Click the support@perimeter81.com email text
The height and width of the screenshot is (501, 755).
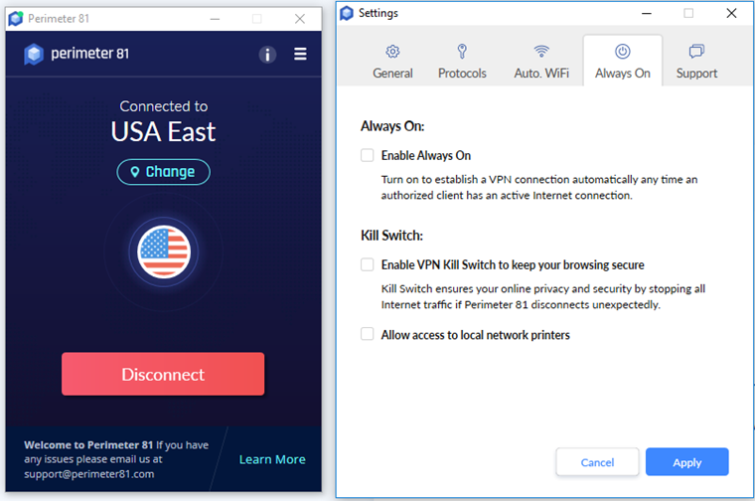click(x=89, y=474)
